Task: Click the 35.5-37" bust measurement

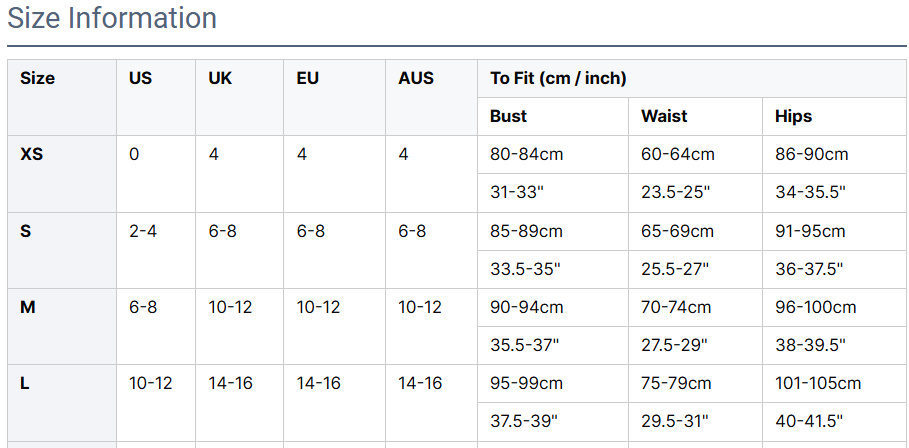Action: point(525,345)
